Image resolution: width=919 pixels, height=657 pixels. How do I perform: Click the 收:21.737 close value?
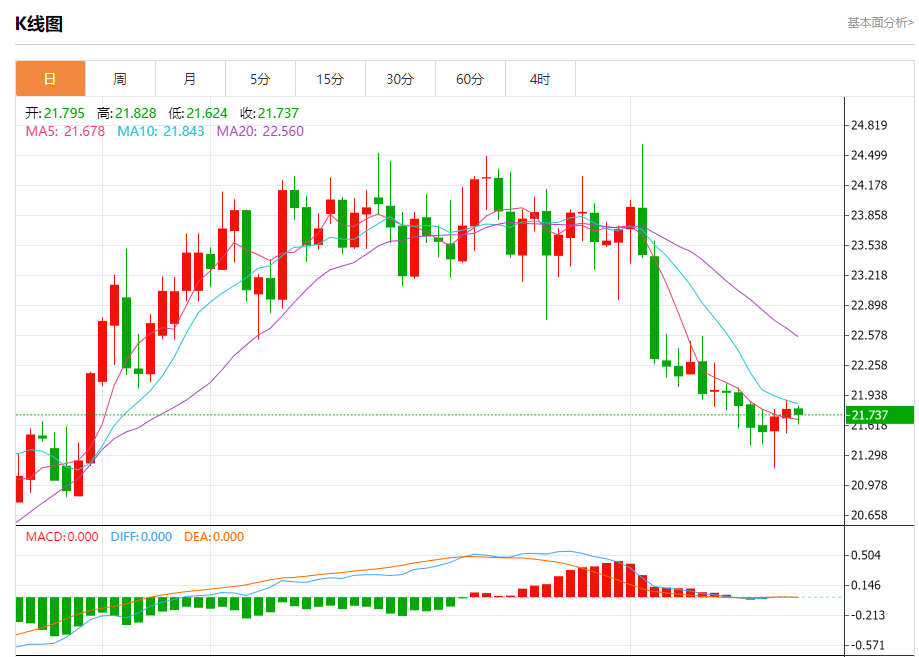click(x=270, y=113)
